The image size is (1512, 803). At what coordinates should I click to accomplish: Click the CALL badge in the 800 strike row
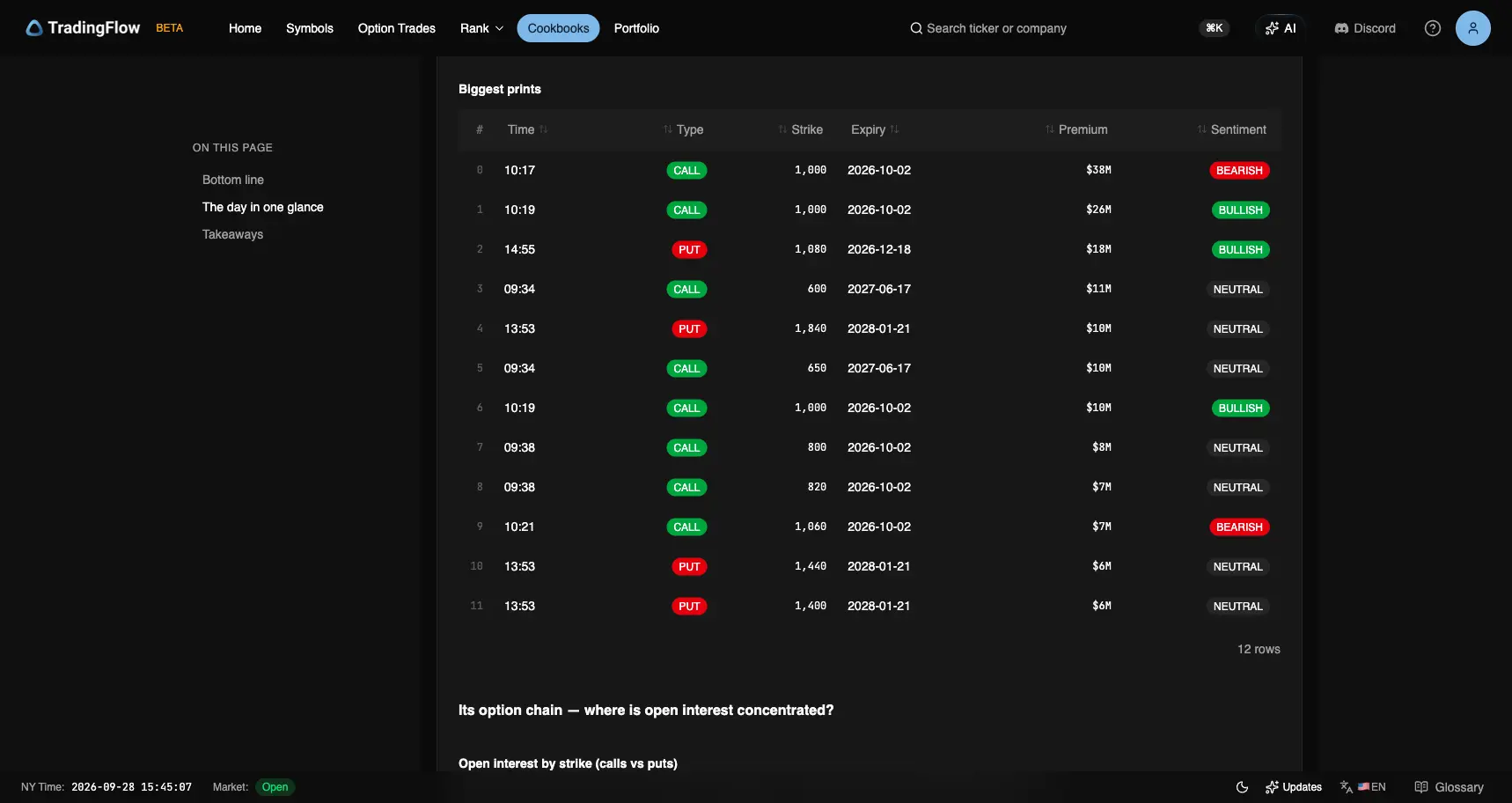[686, 448]
